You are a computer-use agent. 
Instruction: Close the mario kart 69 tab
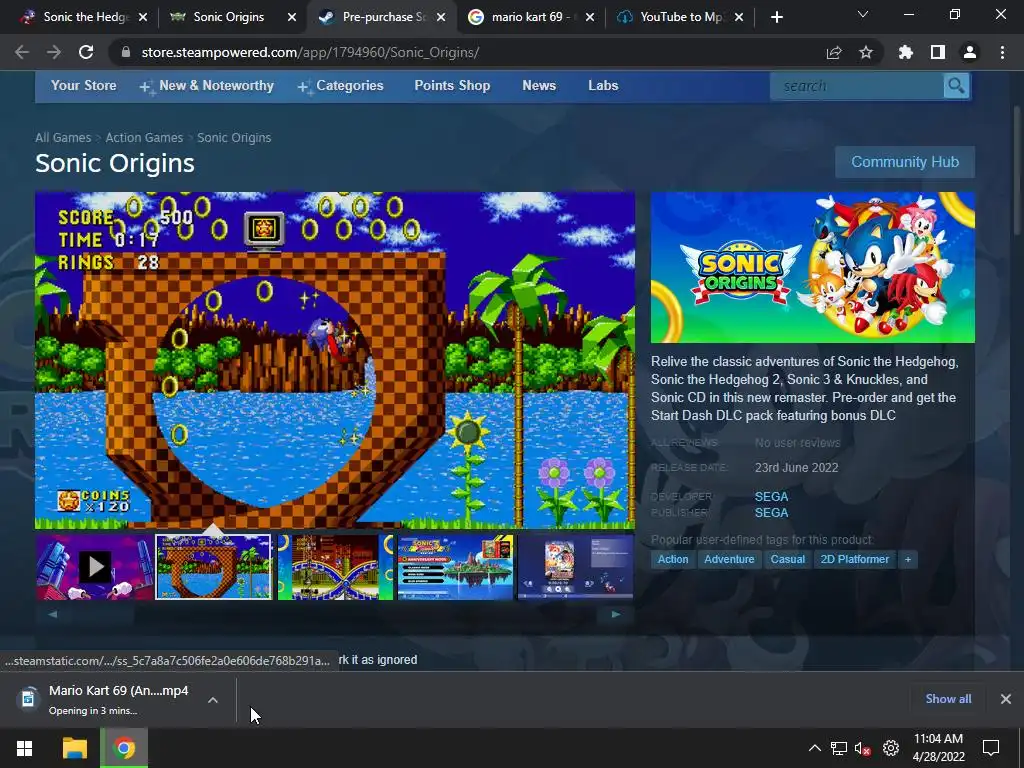(x=590, y=17)
